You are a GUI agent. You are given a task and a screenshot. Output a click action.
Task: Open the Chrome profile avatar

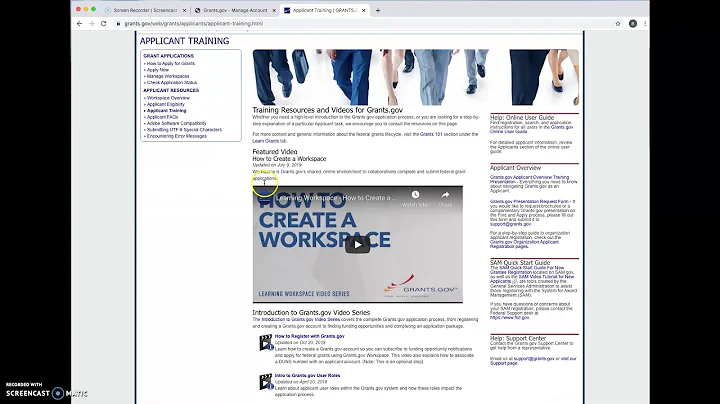coord(633,23)
